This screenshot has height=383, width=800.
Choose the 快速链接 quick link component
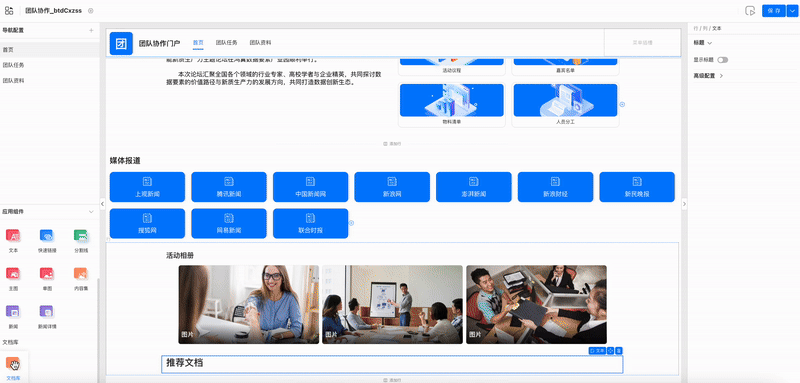(x=46, y=236)
